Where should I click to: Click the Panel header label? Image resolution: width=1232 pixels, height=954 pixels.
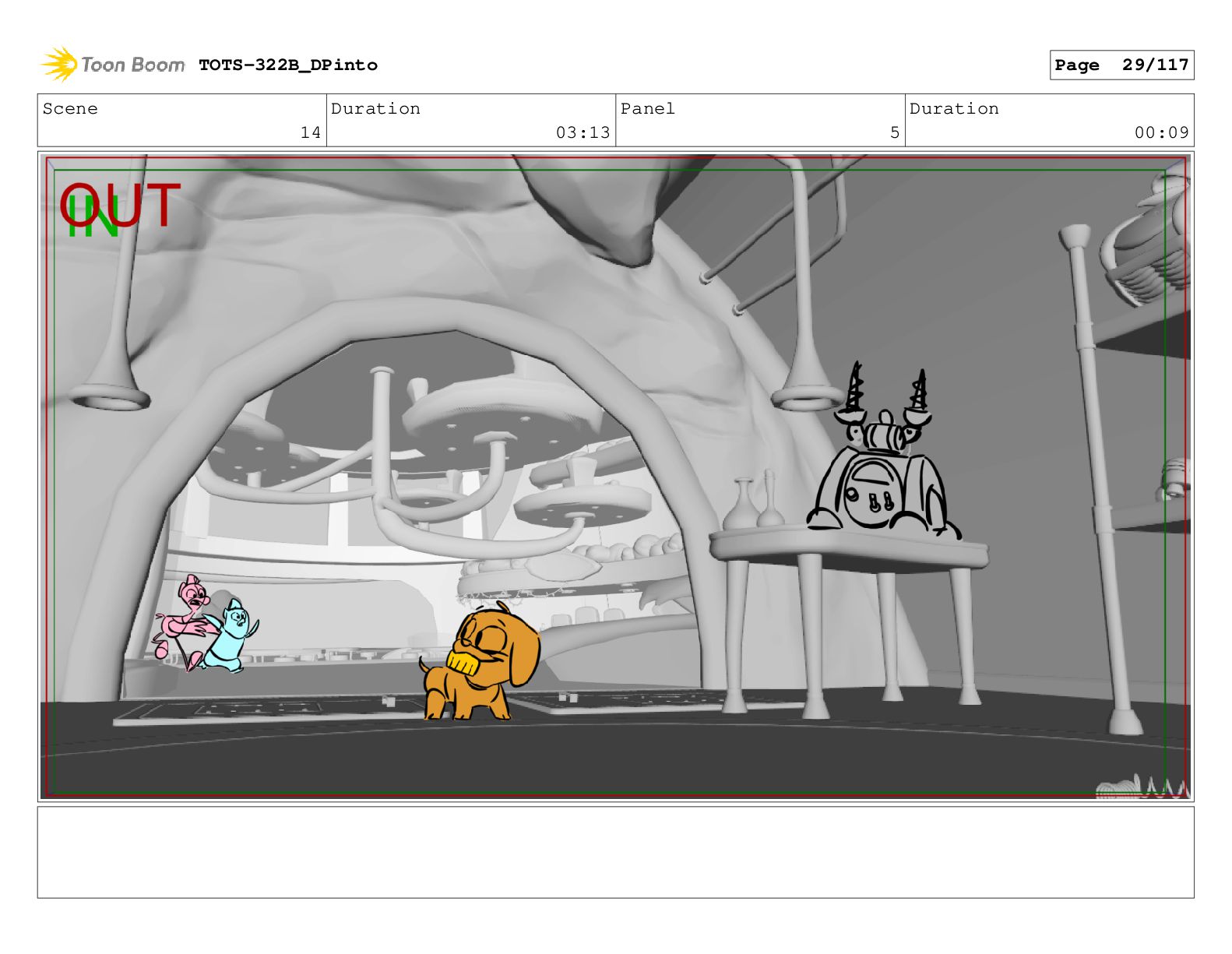pyautogui.click(x=647, y=109)
